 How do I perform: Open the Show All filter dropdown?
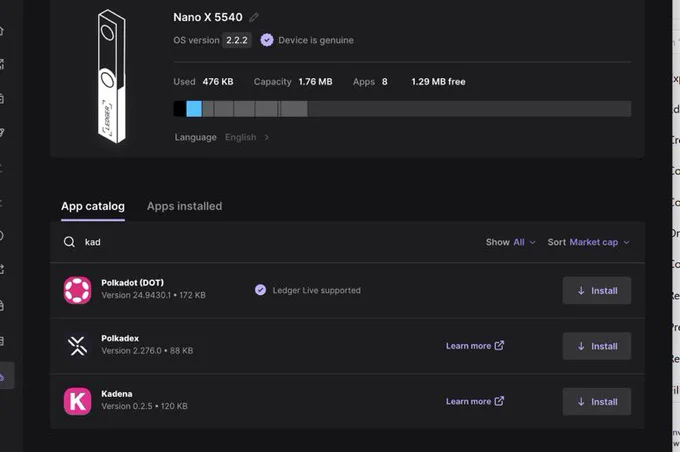(511, 242)
